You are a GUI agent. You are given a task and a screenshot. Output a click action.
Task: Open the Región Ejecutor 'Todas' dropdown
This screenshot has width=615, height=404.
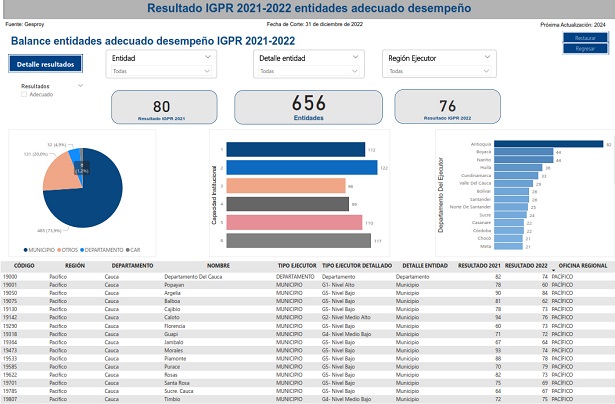point(439,71)
